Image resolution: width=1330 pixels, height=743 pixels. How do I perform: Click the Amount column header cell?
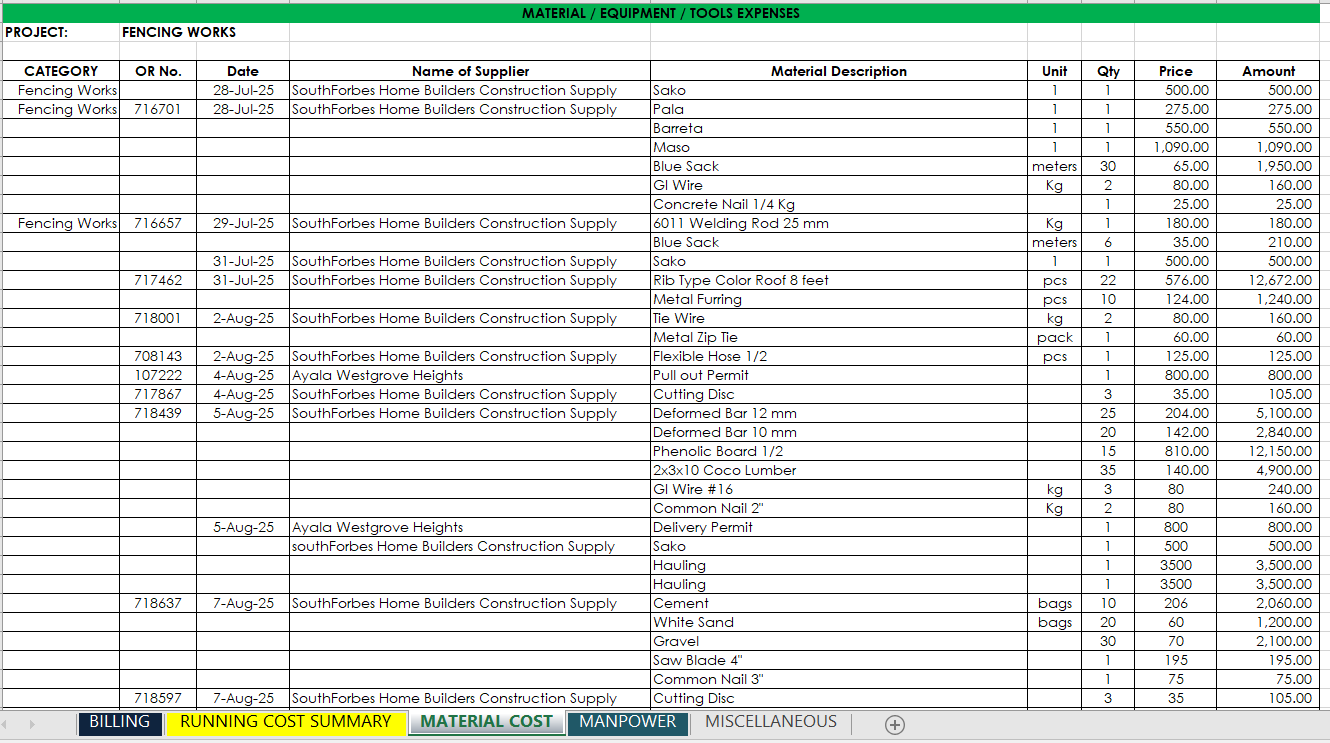click(1268, 71)
